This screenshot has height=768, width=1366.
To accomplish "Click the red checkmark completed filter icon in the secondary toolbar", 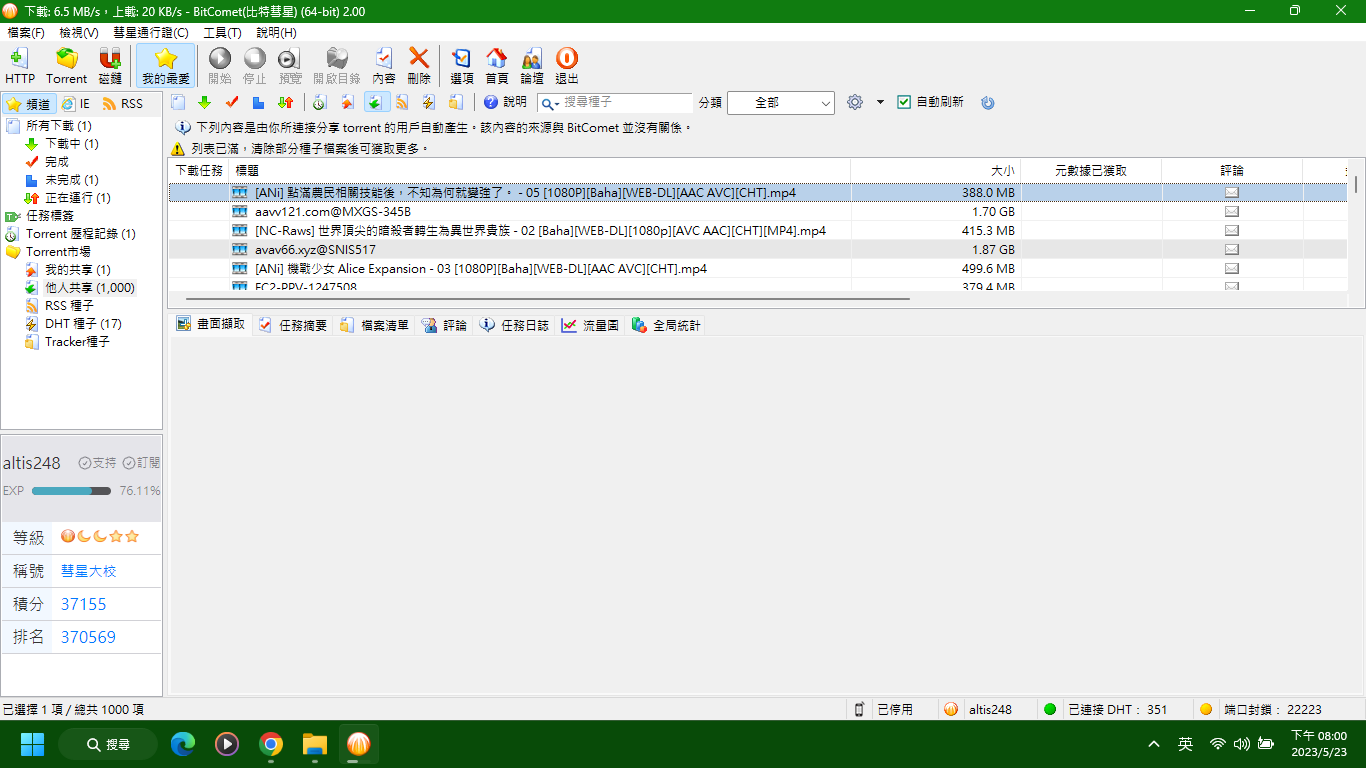I will 232,102.
